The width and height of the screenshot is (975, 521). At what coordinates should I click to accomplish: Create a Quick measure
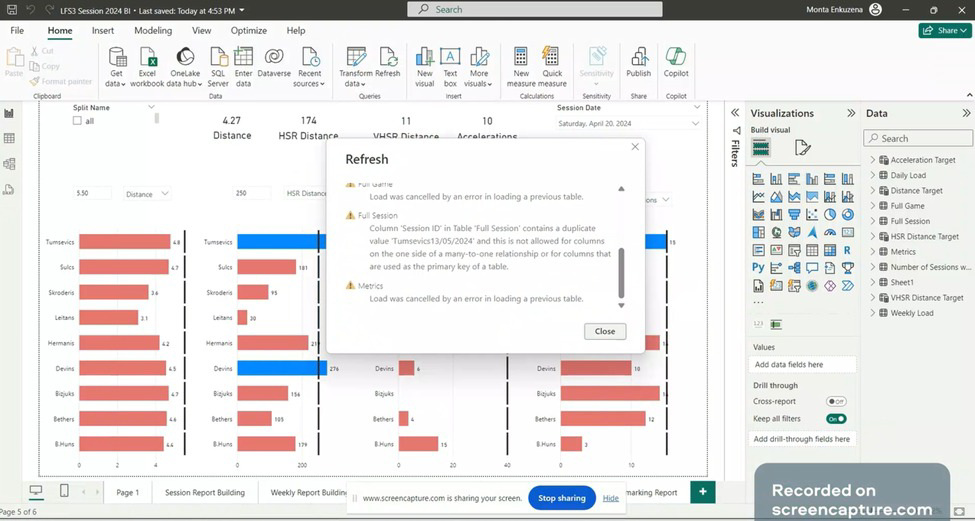click(x=552, y=67)
